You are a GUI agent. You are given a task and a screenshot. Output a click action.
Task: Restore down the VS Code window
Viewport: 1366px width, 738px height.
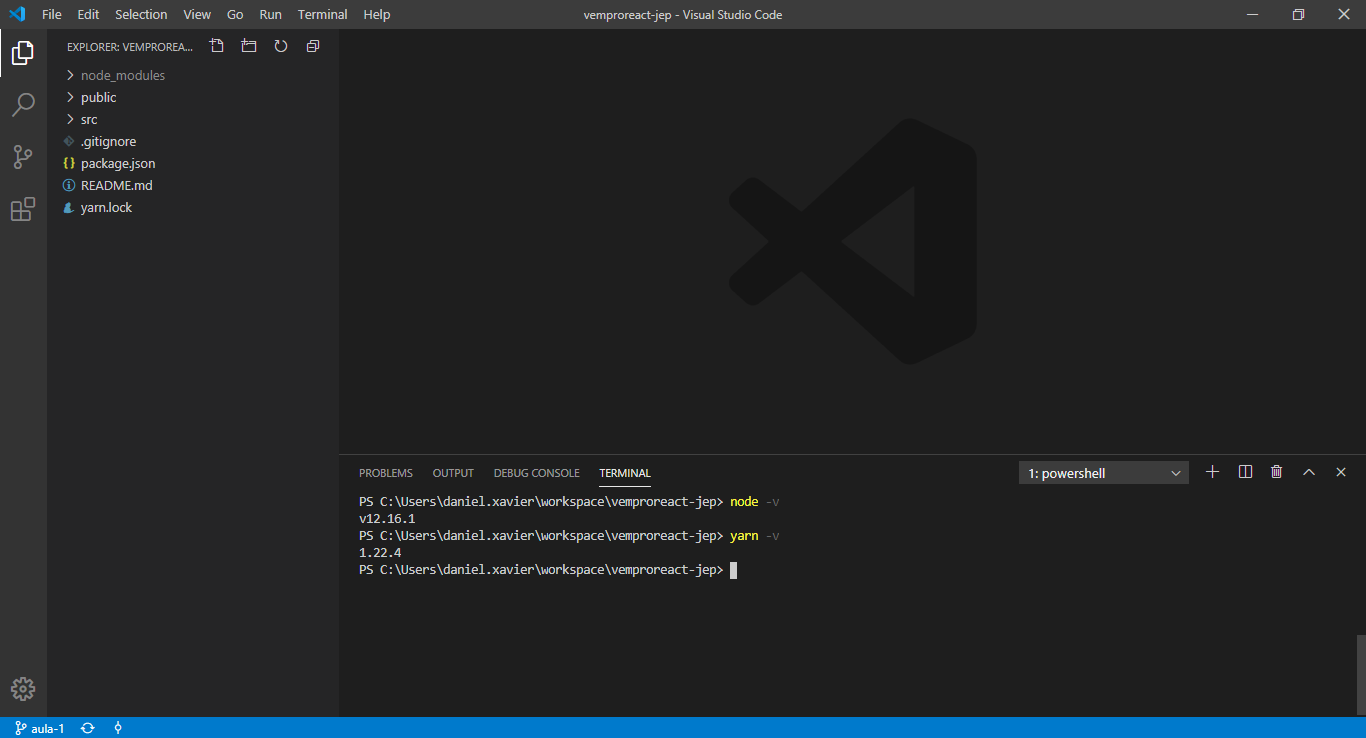point(1298,14)
